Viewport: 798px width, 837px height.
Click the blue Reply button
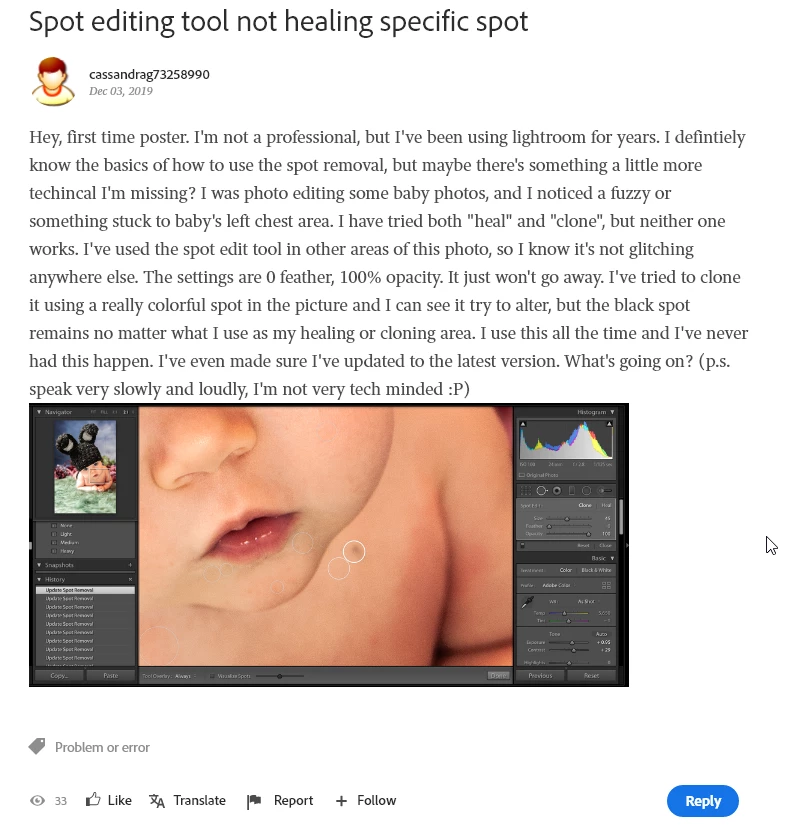click(702, 801)
